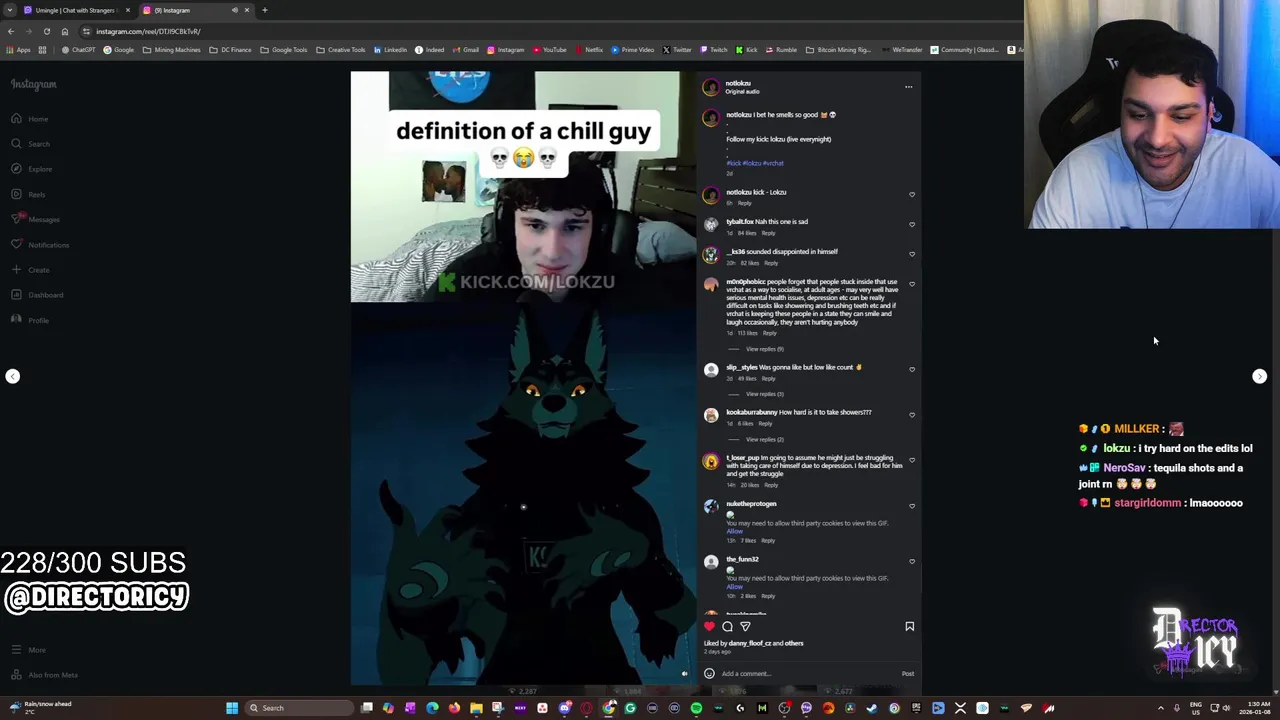The height and width of the screenshot is (720, 1280).
Task: Open ChatGPT bookmark
Action: [x=78, y=50]
